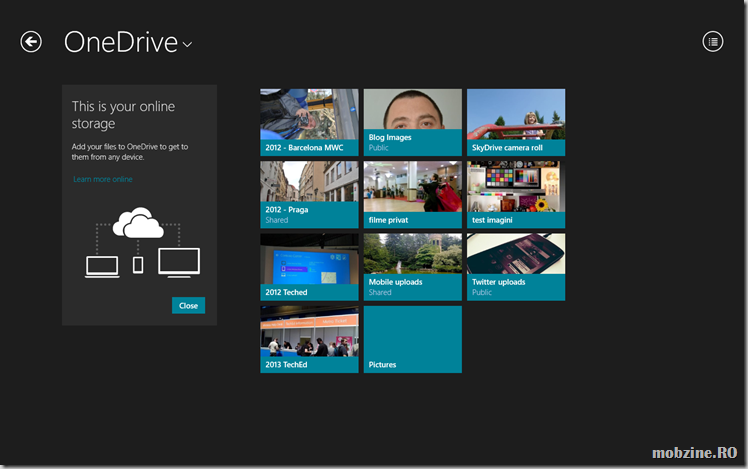Open the test imagini folder
The width and height of the screenshot is (748, 469).
click(x=516, y=195)
